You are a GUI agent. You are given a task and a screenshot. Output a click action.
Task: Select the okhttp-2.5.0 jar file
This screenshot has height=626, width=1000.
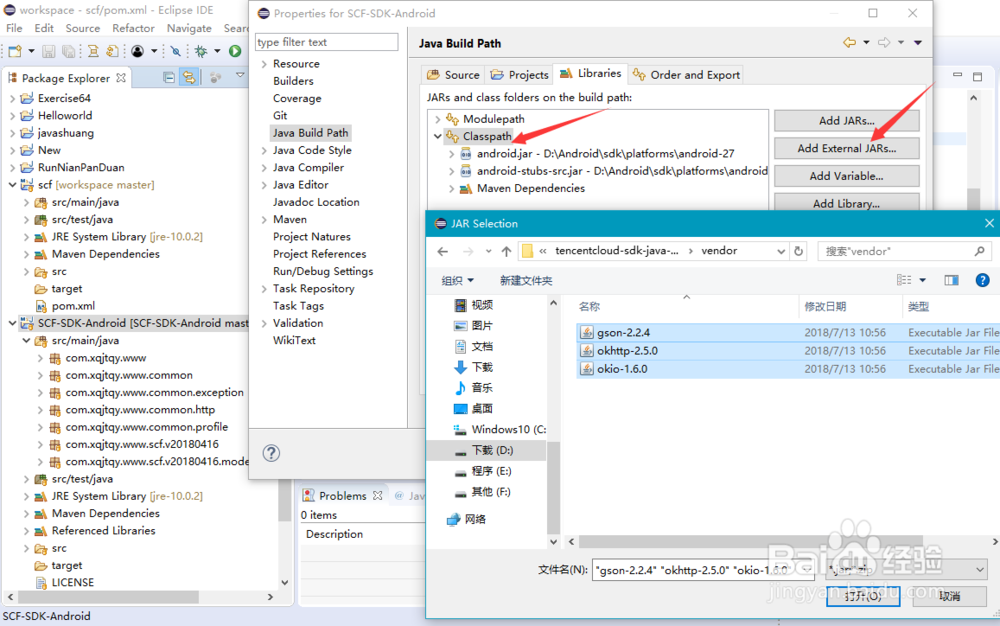pos(627,351)
